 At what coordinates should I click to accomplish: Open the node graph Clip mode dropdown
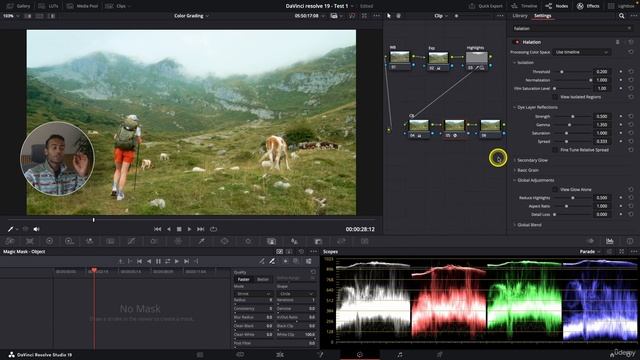pyautogui.click(x=440, y=16)
